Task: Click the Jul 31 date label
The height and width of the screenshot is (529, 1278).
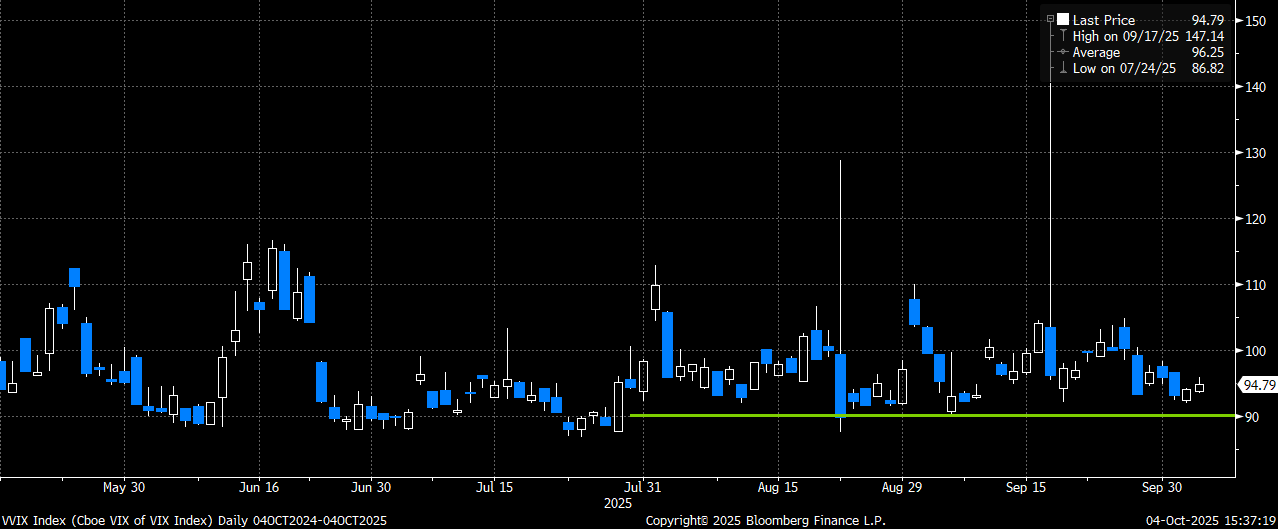Action: (x=644, y=487)
